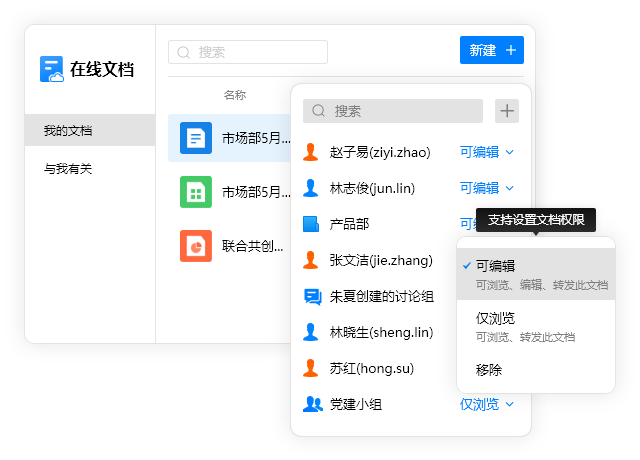Click 张文洁 orange avatar icon

point(311,260)
